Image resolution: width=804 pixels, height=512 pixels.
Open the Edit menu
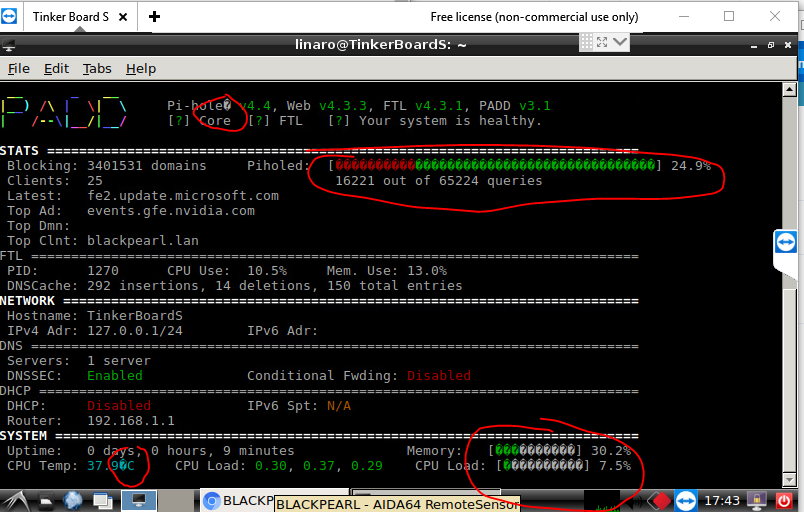[x=56, y=69]
